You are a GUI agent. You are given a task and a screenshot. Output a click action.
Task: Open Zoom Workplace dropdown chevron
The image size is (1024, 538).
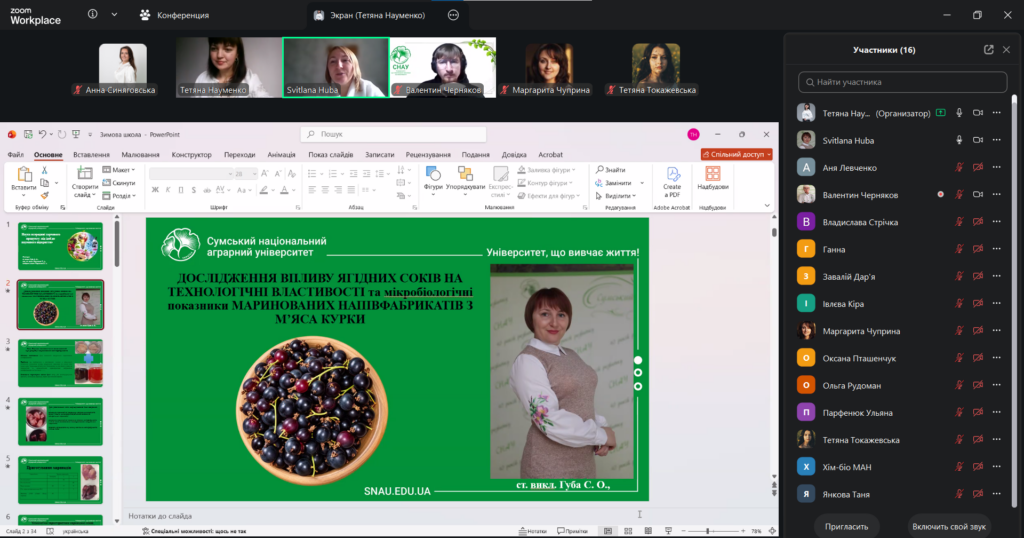click(114, 14)
